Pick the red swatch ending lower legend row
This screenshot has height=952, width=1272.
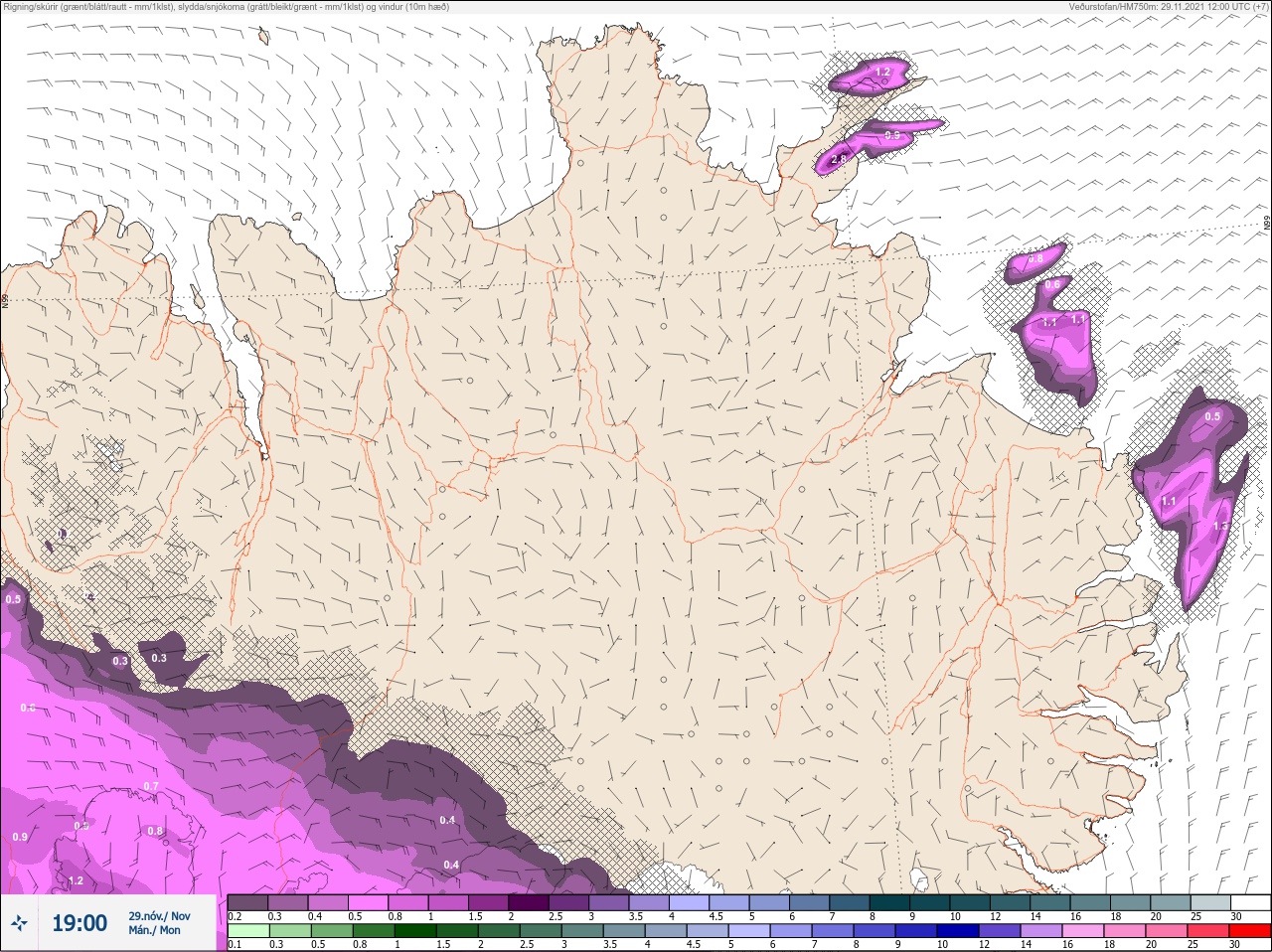click(x=1250, y=932)
